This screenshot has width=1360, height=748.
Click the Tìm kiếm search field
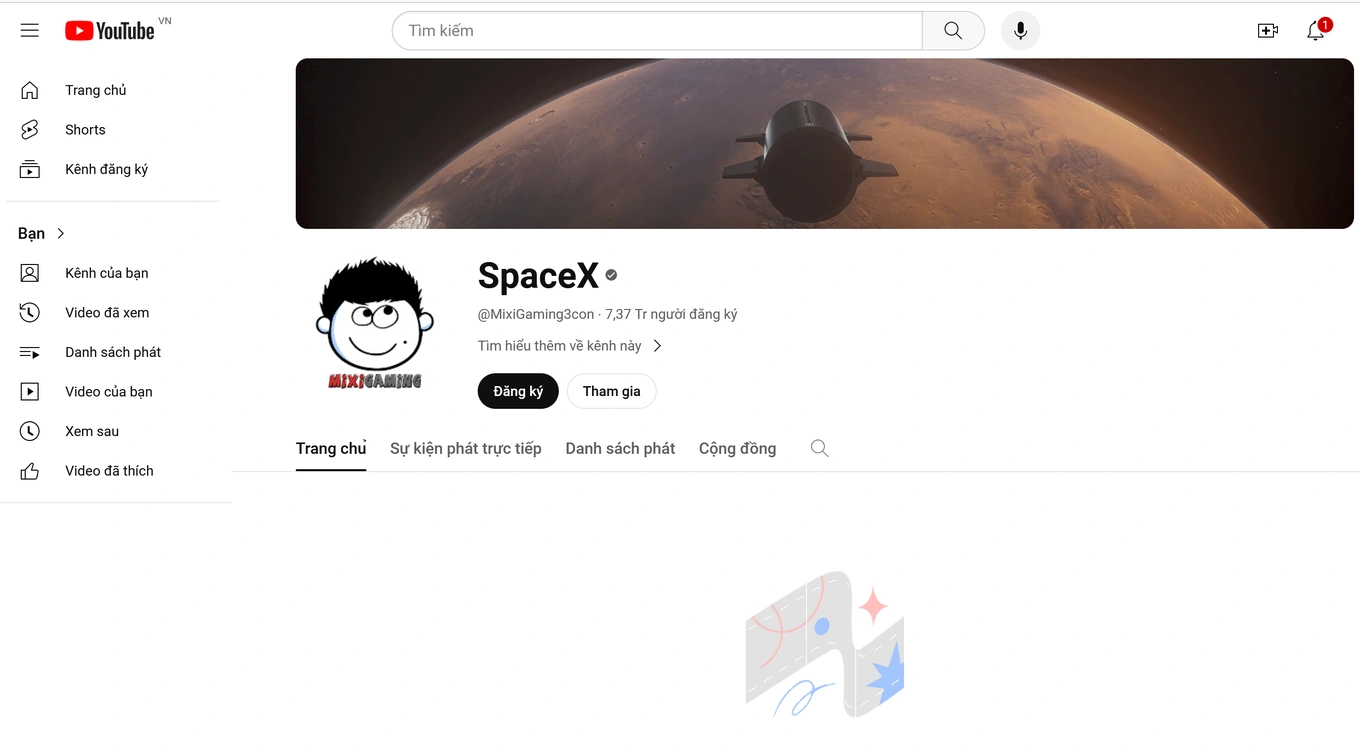pos(657,31)
